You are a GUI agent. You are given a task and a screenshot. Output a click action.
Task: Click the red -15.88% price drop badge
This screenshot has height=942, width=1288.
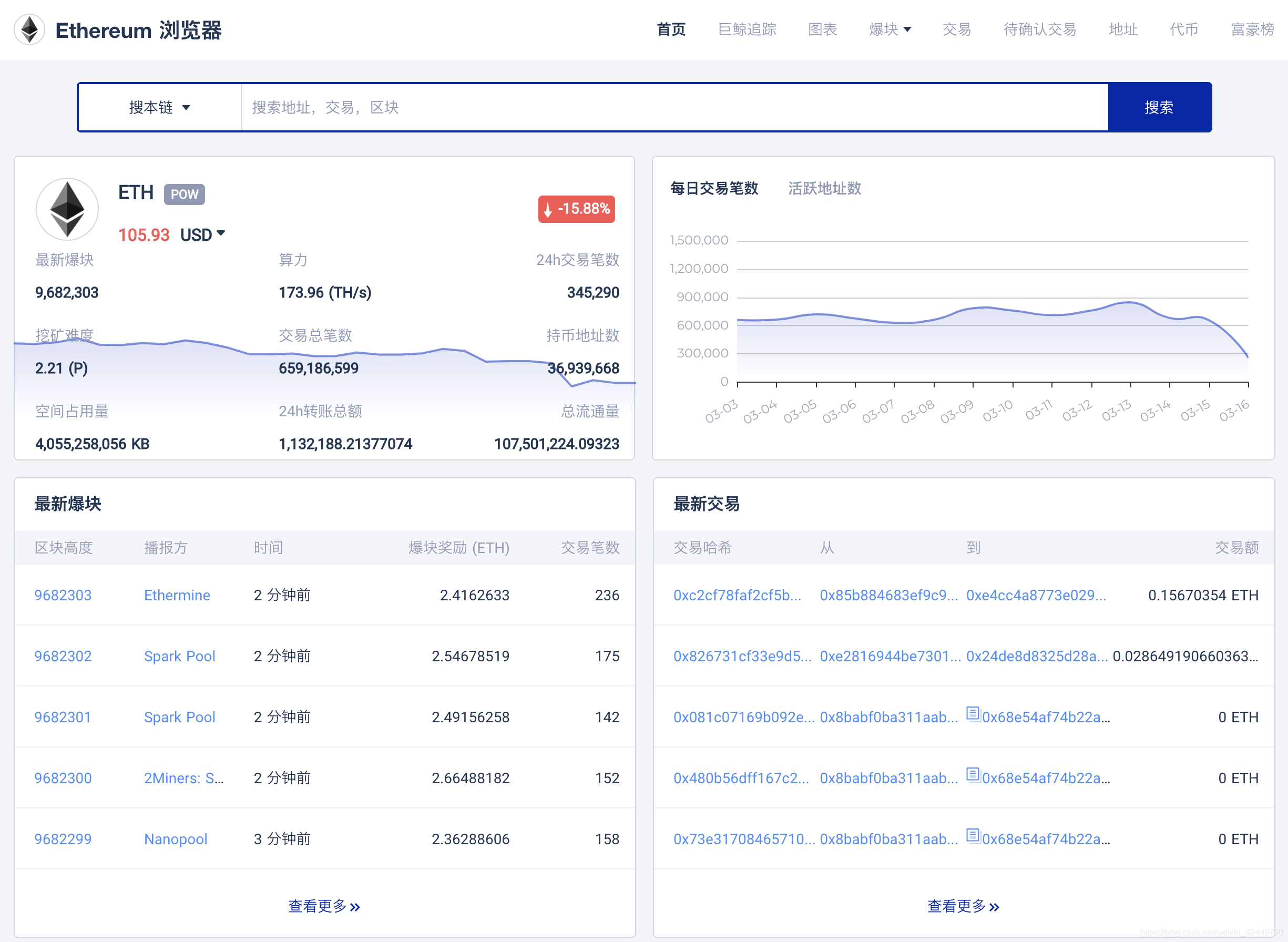[576, 209]
